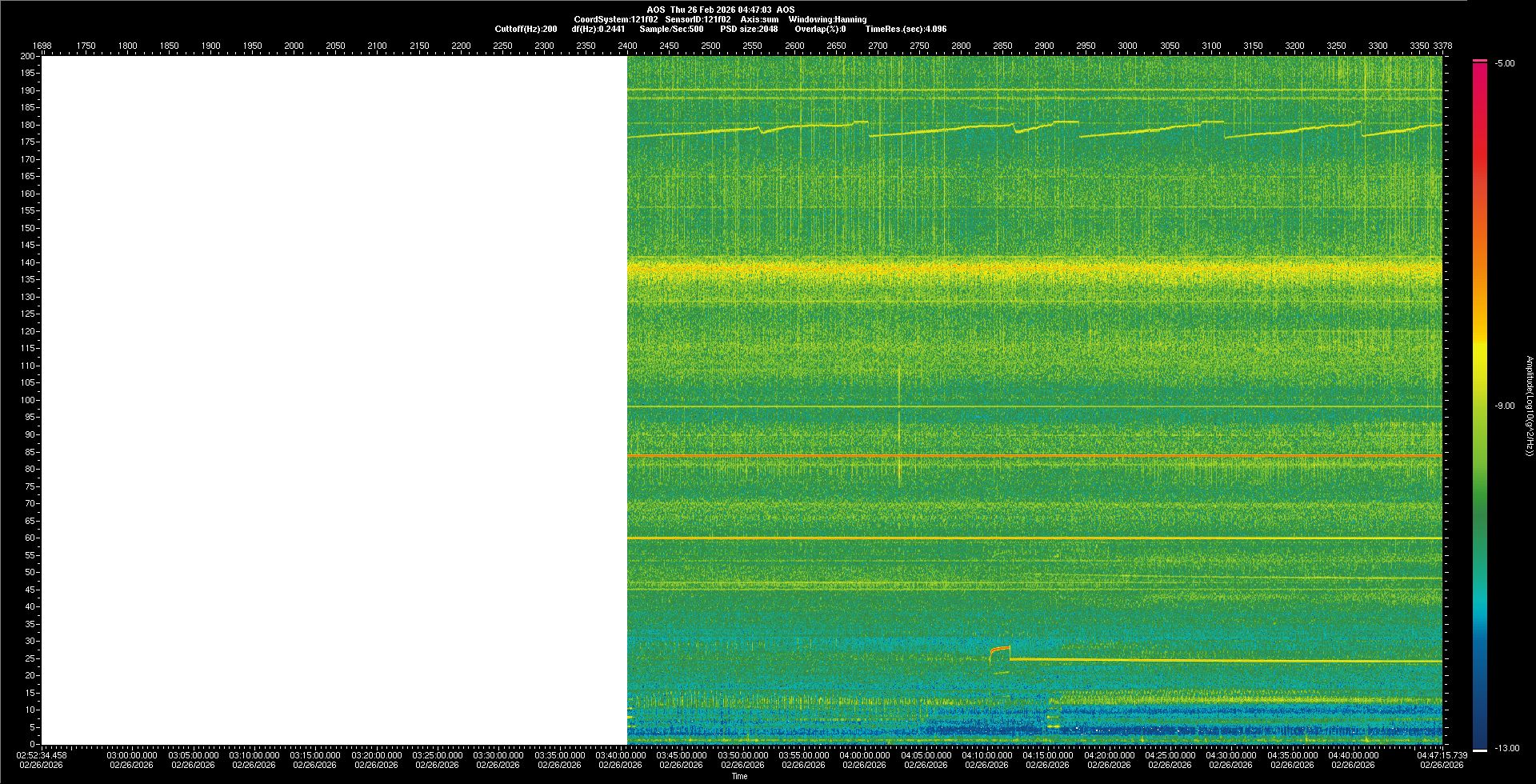Click the 02:52:34.458 start time label
This screenshot has height=784, width=1536.
42,755
